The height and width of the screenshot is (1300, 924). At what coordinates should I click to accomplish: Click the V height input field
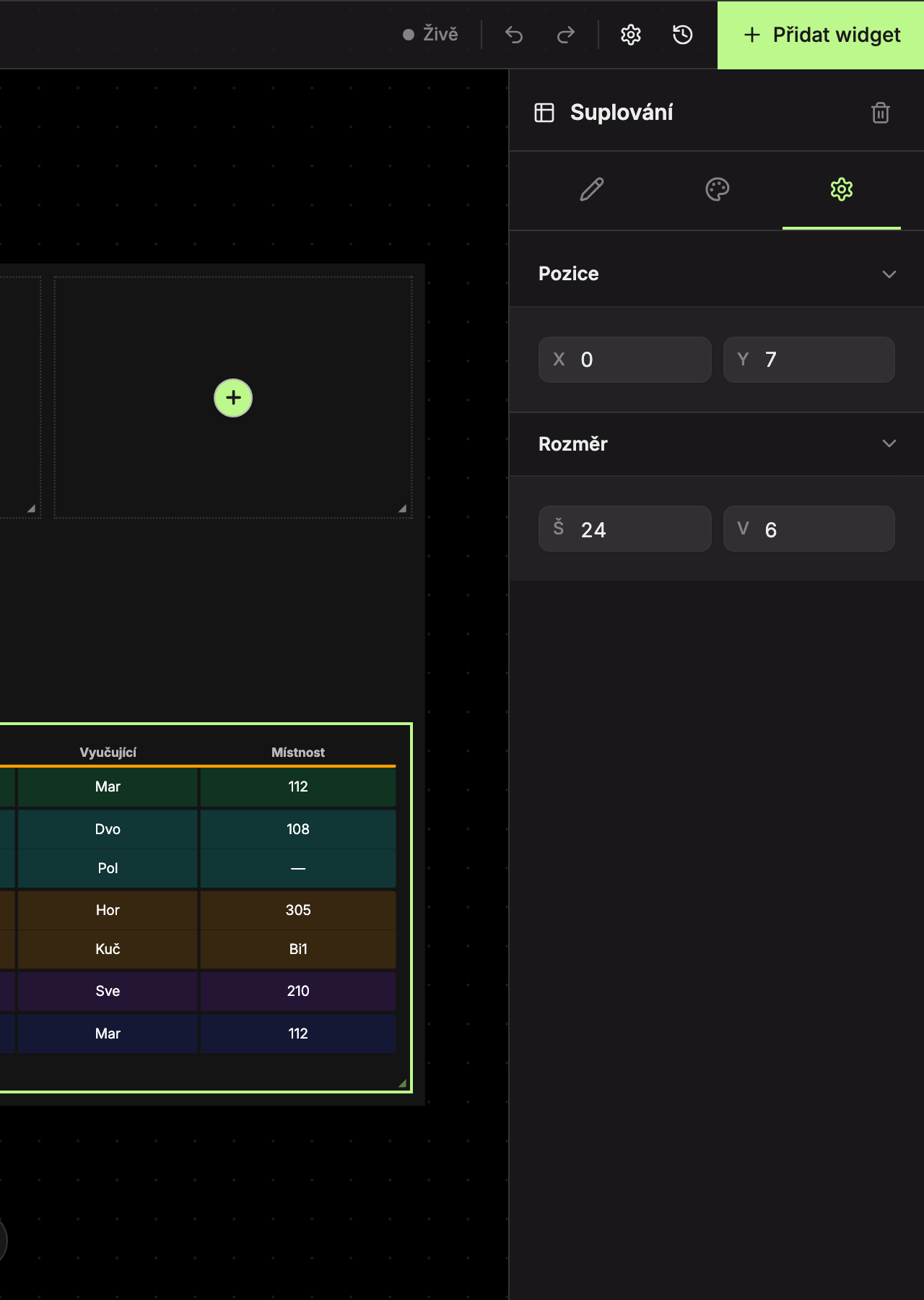809,529
